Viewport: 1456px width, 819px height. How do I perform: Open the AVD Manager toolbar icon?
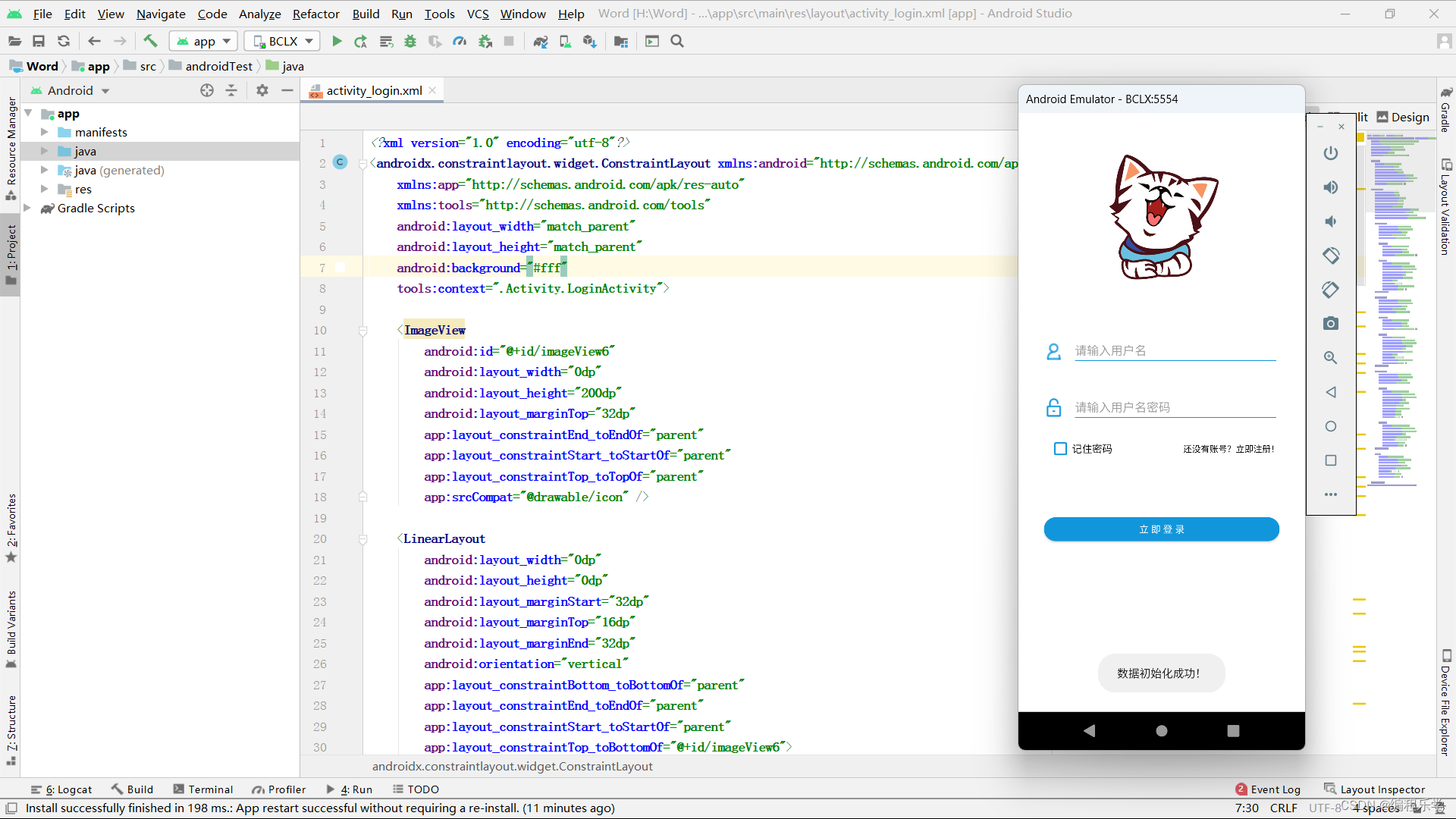(565, 41)
